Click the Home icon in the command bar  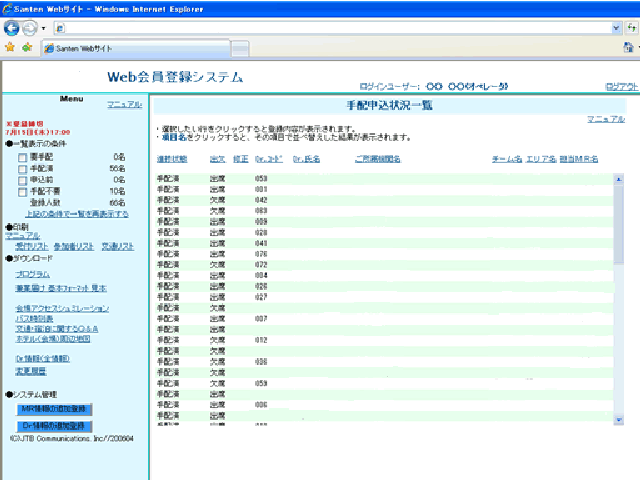[629, 47]
